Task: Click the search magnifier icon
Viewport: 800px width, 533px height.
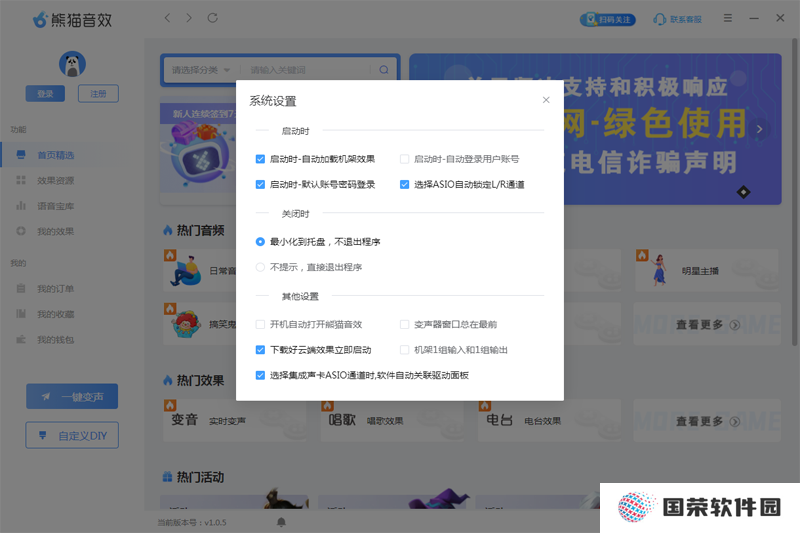Action: (384, 70)
